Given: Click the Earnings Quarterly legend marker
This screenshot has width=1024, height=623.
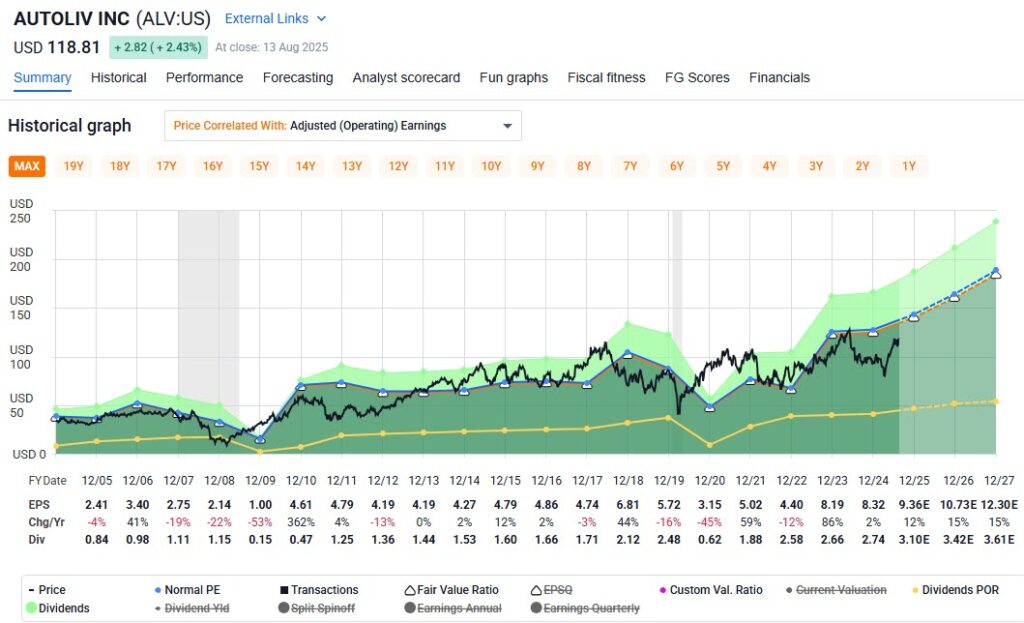Looking at the screenshot, I should [x=536, y=606].
